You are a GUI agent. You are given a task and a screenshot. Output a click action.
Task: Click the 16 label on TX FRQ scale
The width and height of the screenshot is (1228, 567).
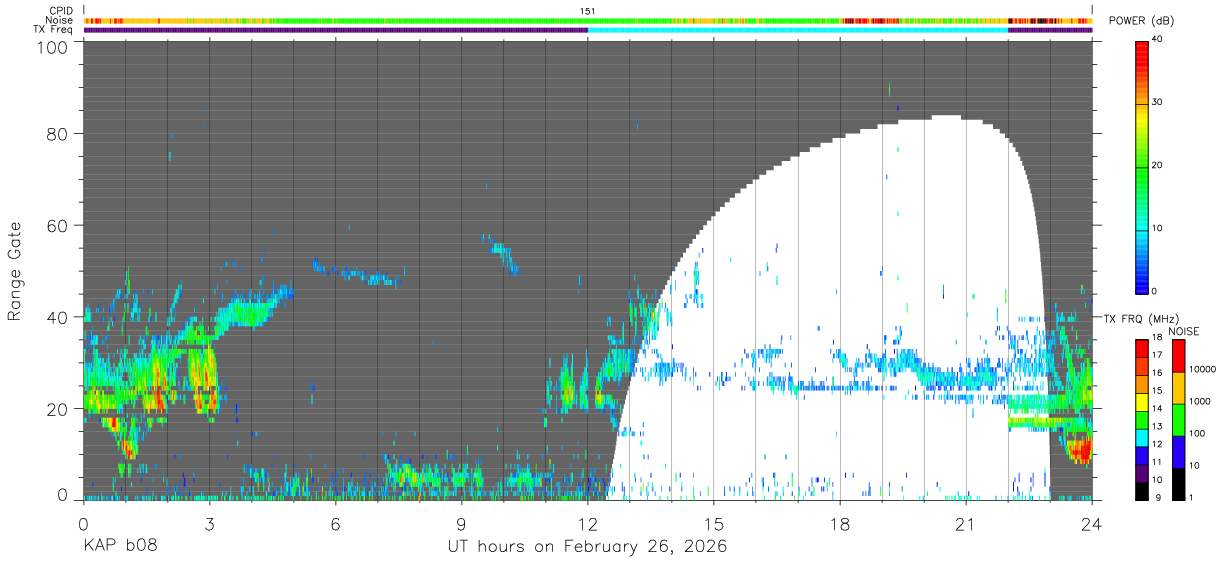[x=1158, y=373]
